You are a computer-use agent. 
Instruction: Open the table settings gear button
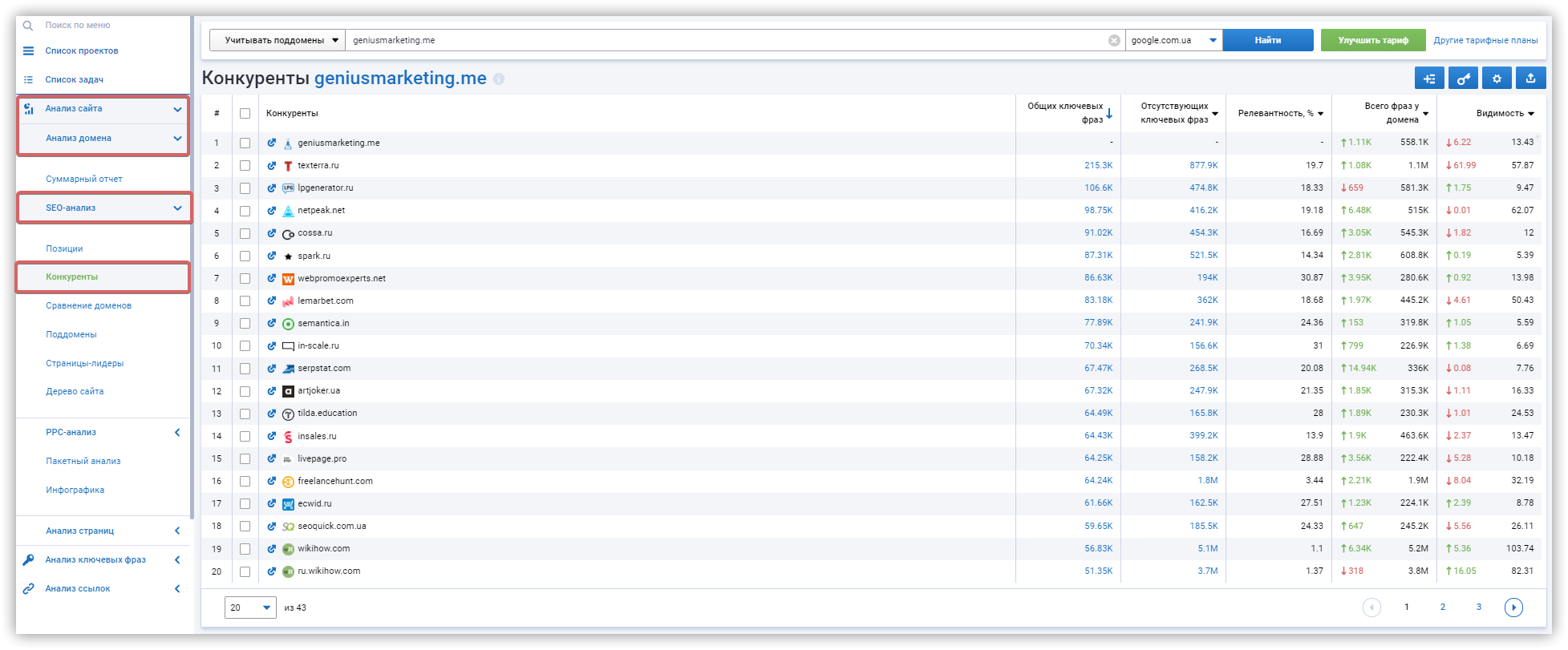tap(1497, 79)
